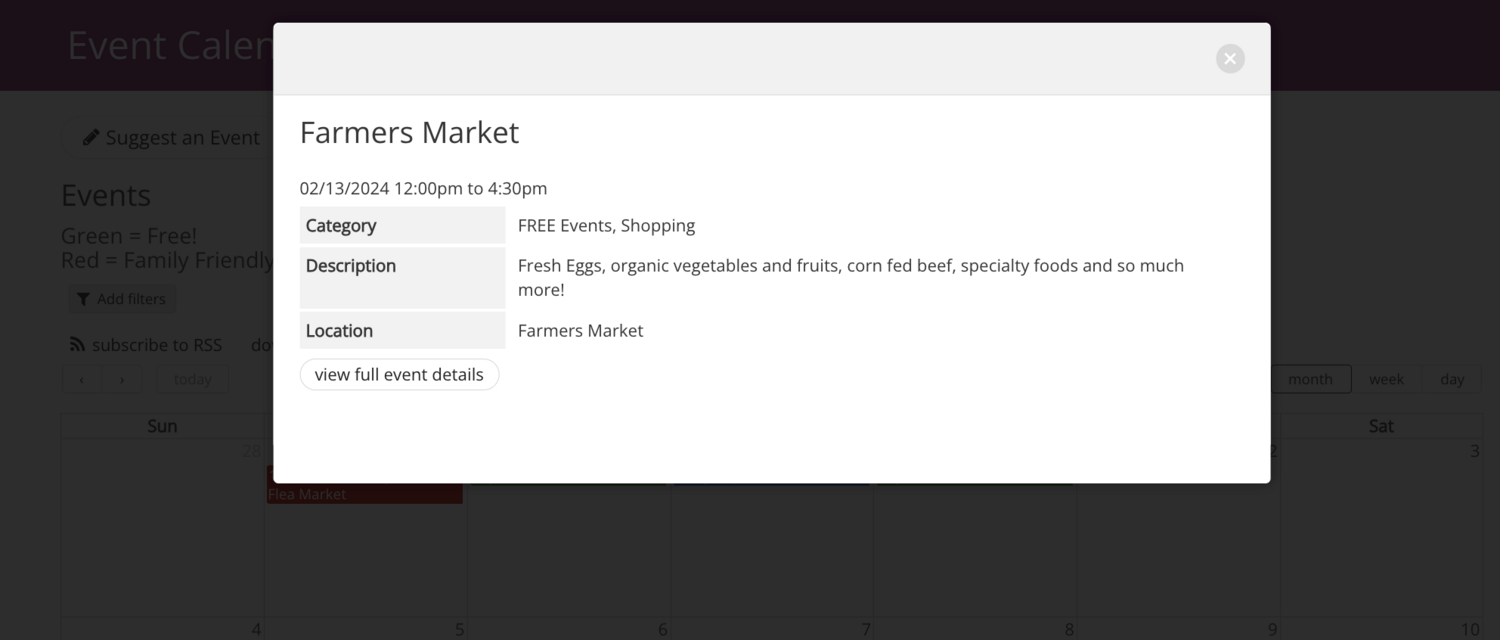Click the subscribe to RSS feed icon

[77, 345]
